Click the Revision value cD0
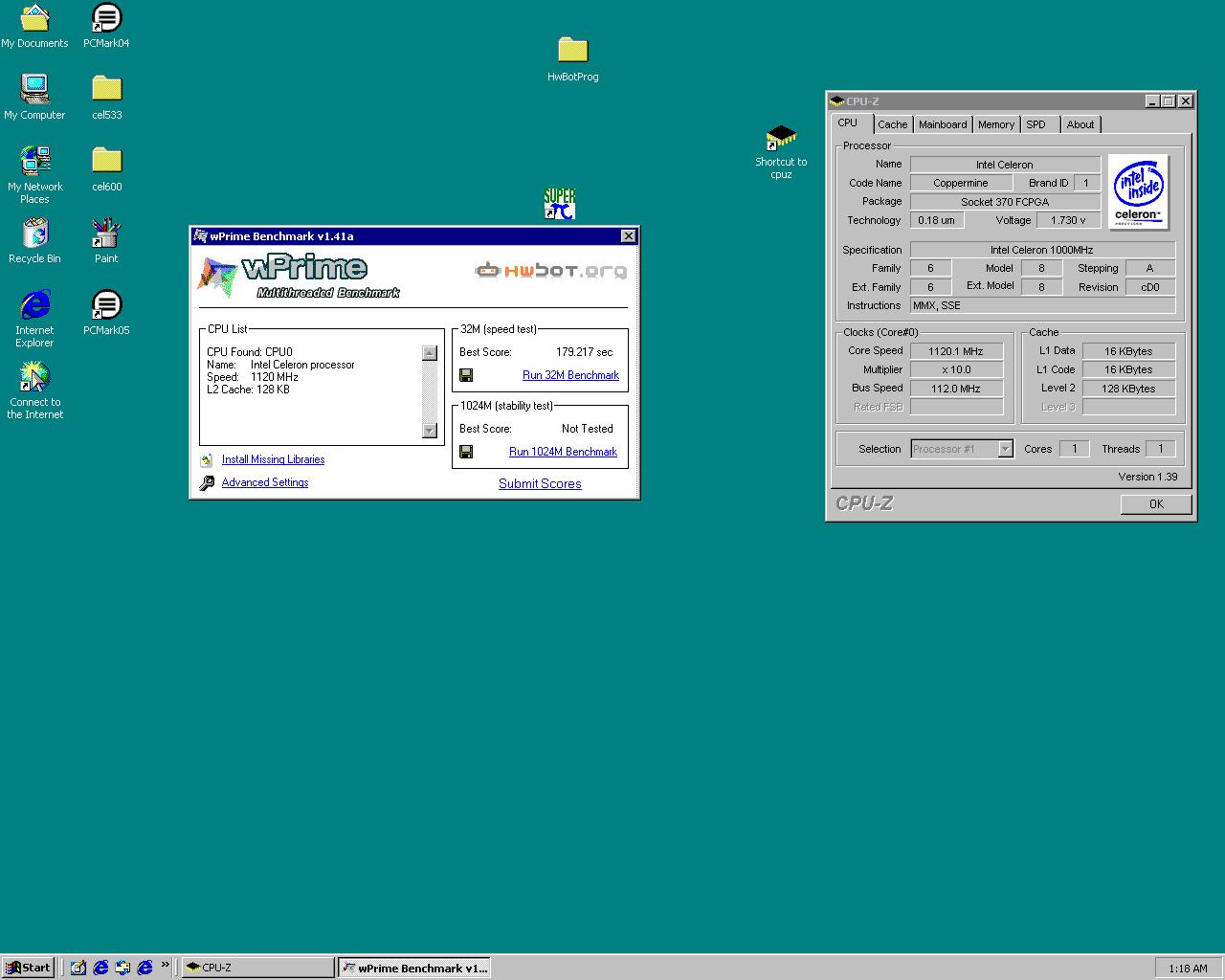The height and width of the screenshot is (980, 1225). [x=1149, y=287]
